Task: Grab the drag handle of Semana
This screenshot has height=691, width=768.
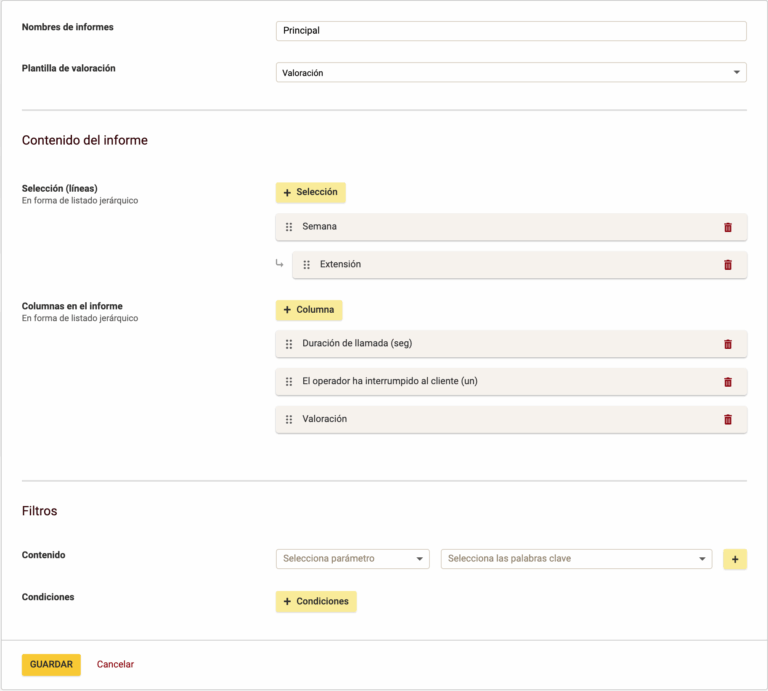Action: 289,227
